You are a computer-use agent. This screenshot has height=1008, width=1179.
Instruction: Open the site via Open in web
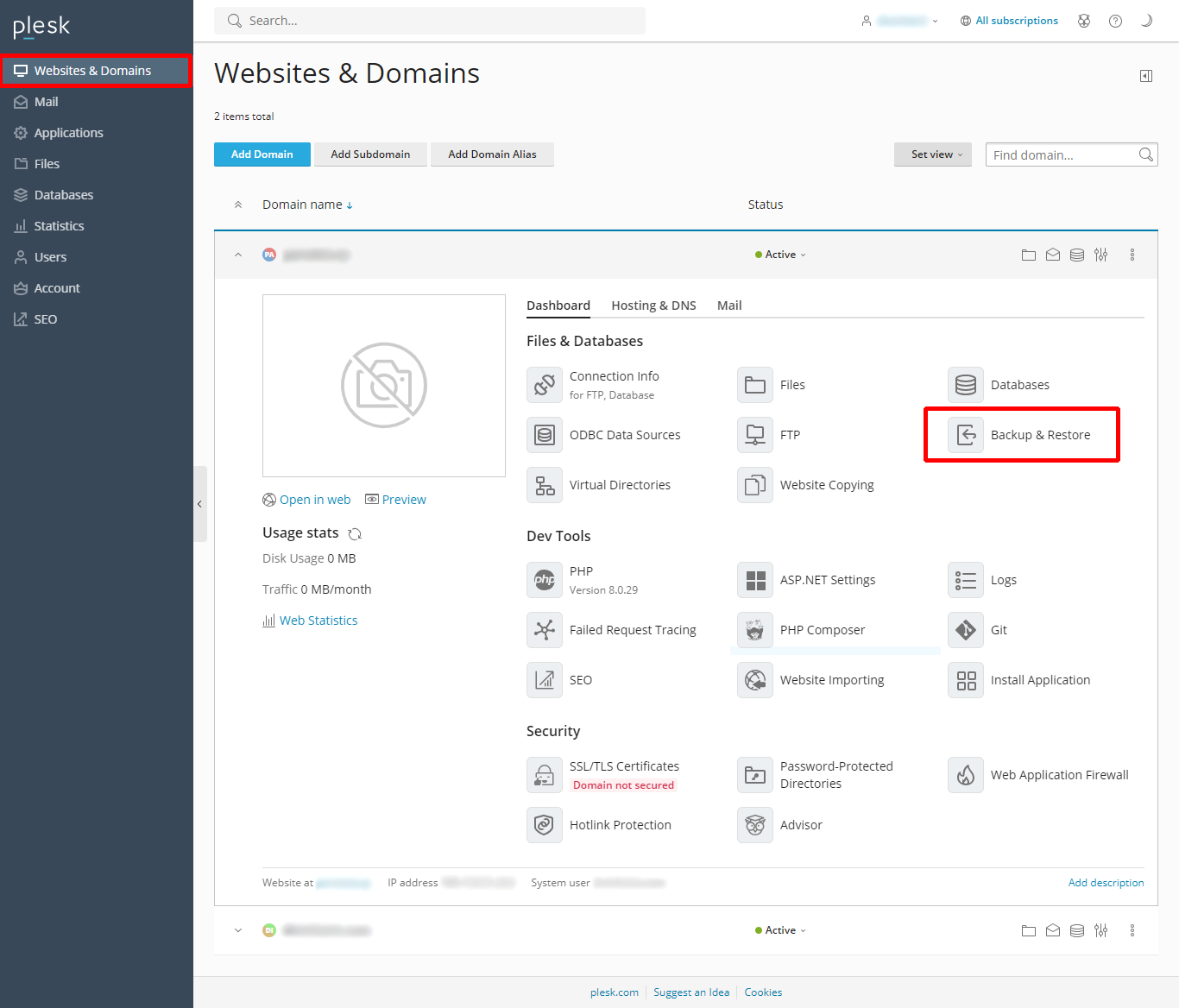306,500
